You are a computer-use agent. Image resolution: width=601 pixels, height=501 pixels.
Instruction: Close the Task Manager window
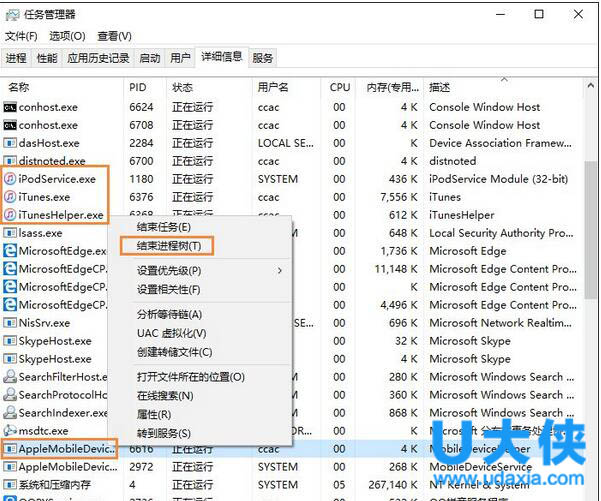(578, 15)
